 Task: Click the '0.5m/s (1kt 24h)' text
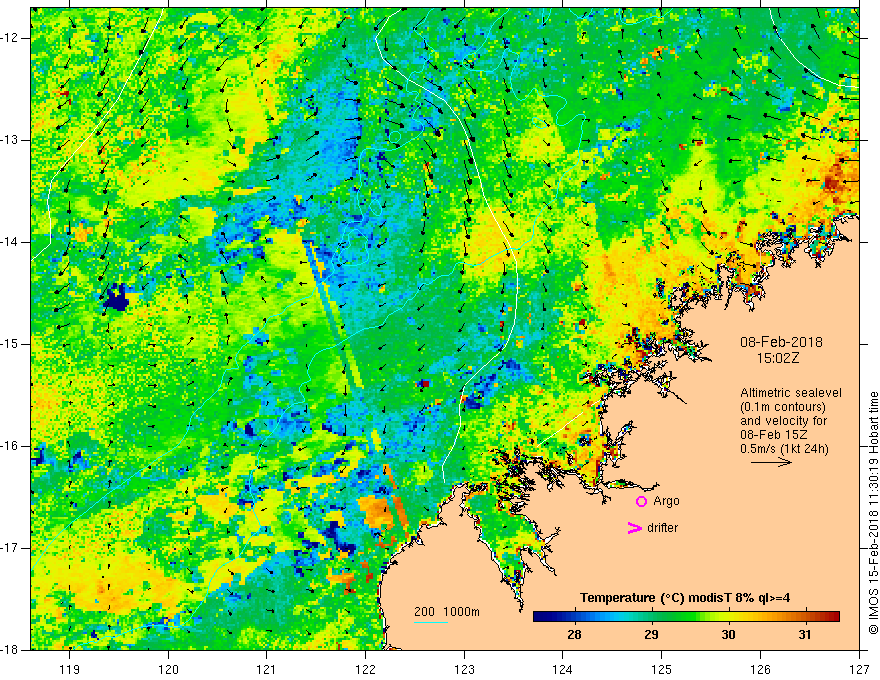point(784,449)
